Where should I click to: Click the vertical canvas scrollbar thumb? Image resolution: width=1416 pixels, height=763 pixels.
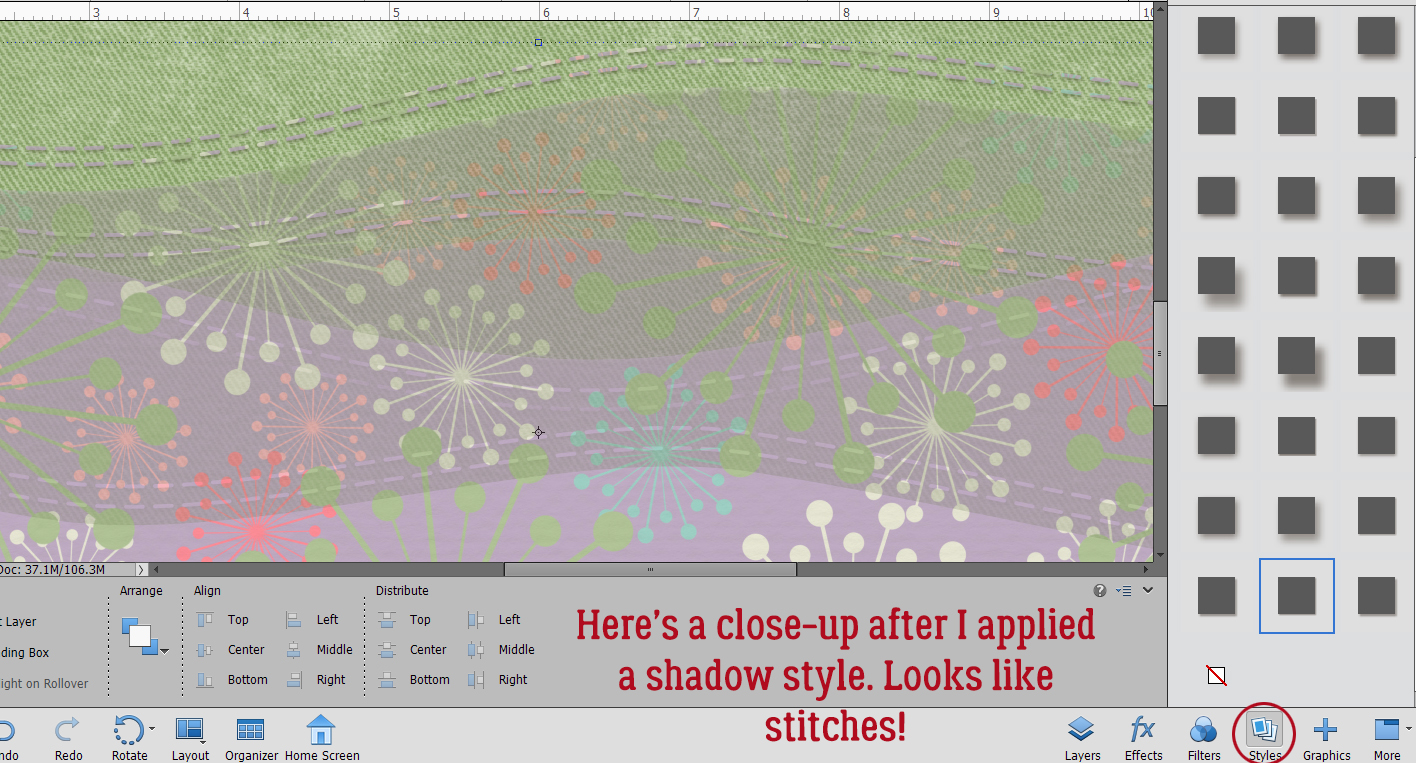click(x=1160, y=353)
